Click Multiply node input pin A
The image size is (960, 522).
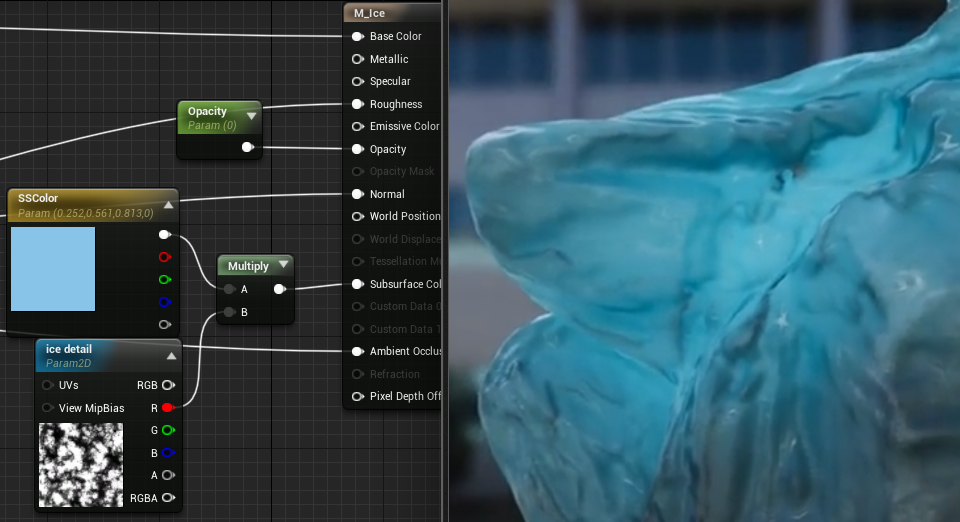tap(229, 289)
